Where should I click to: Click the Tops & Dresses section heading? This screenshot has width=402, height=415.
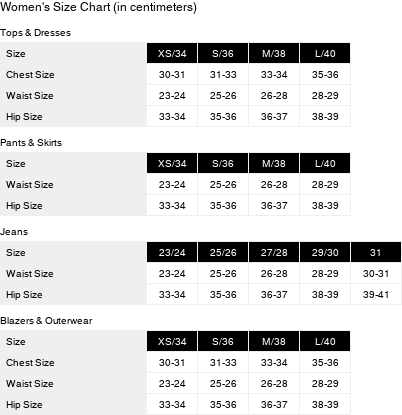pyautogui.click(x=35, y=33)
